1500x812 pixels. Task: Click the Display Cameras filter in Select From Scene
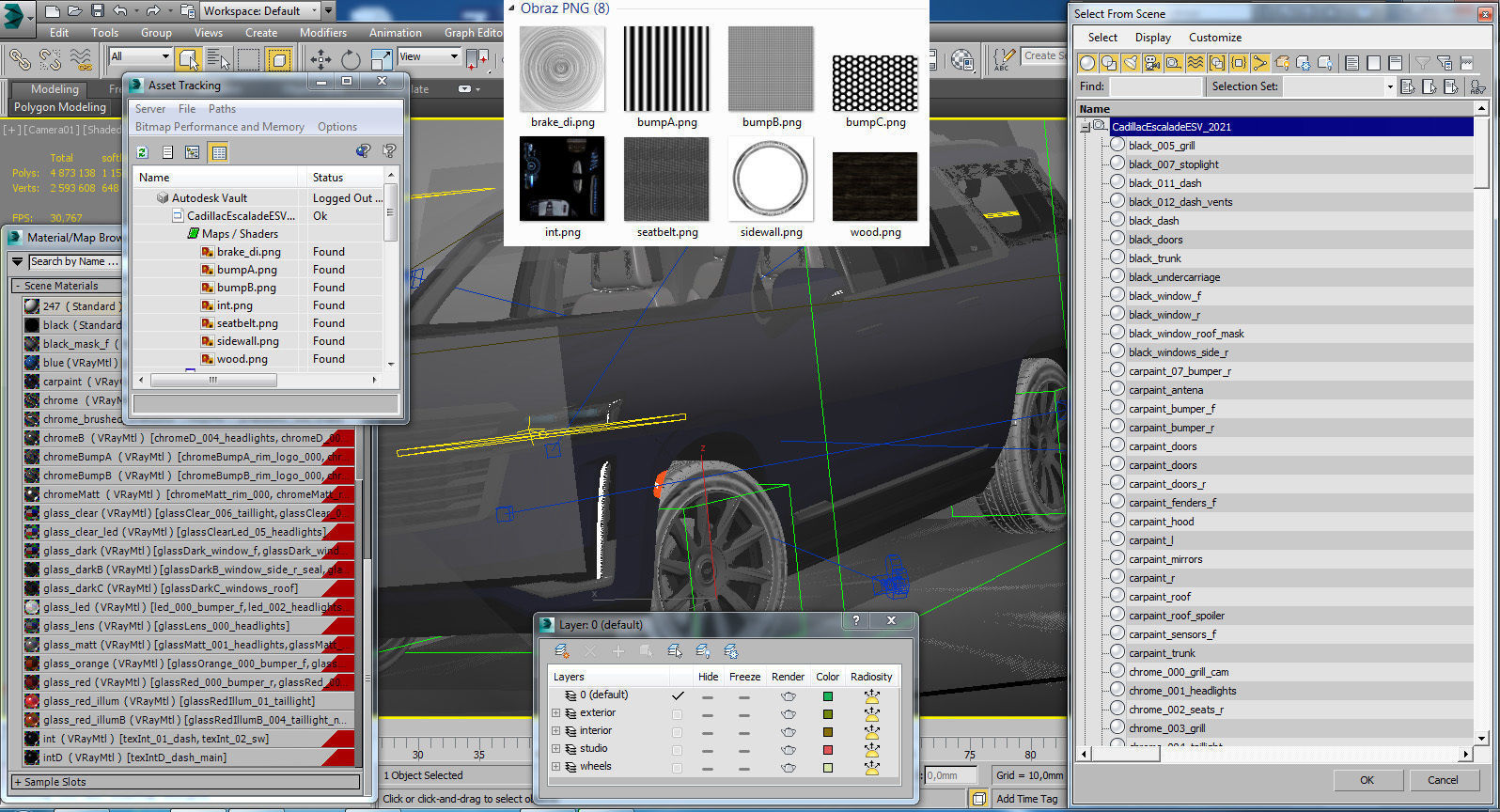point(1152,63)
